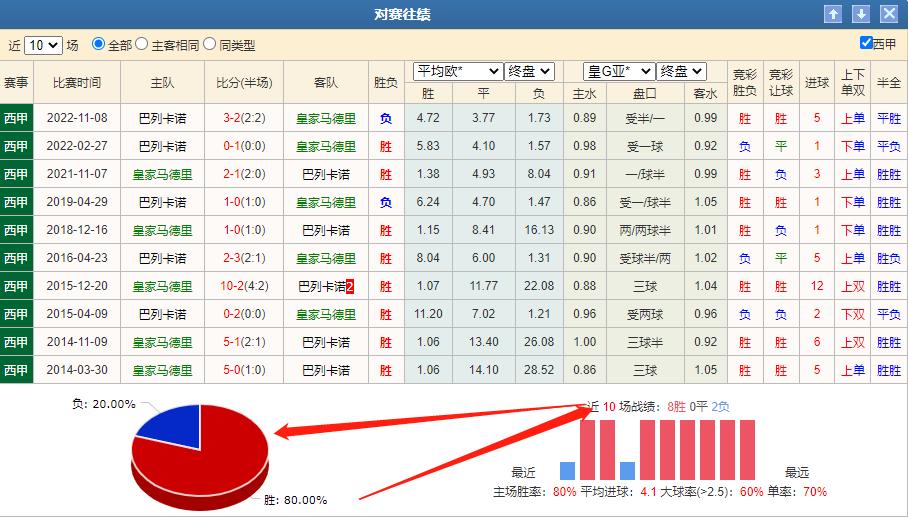This screenshot has height=518, width=908.
Task: Click the 西甲 league tag on 2022-11-08 row
Action: coord(16,118)
